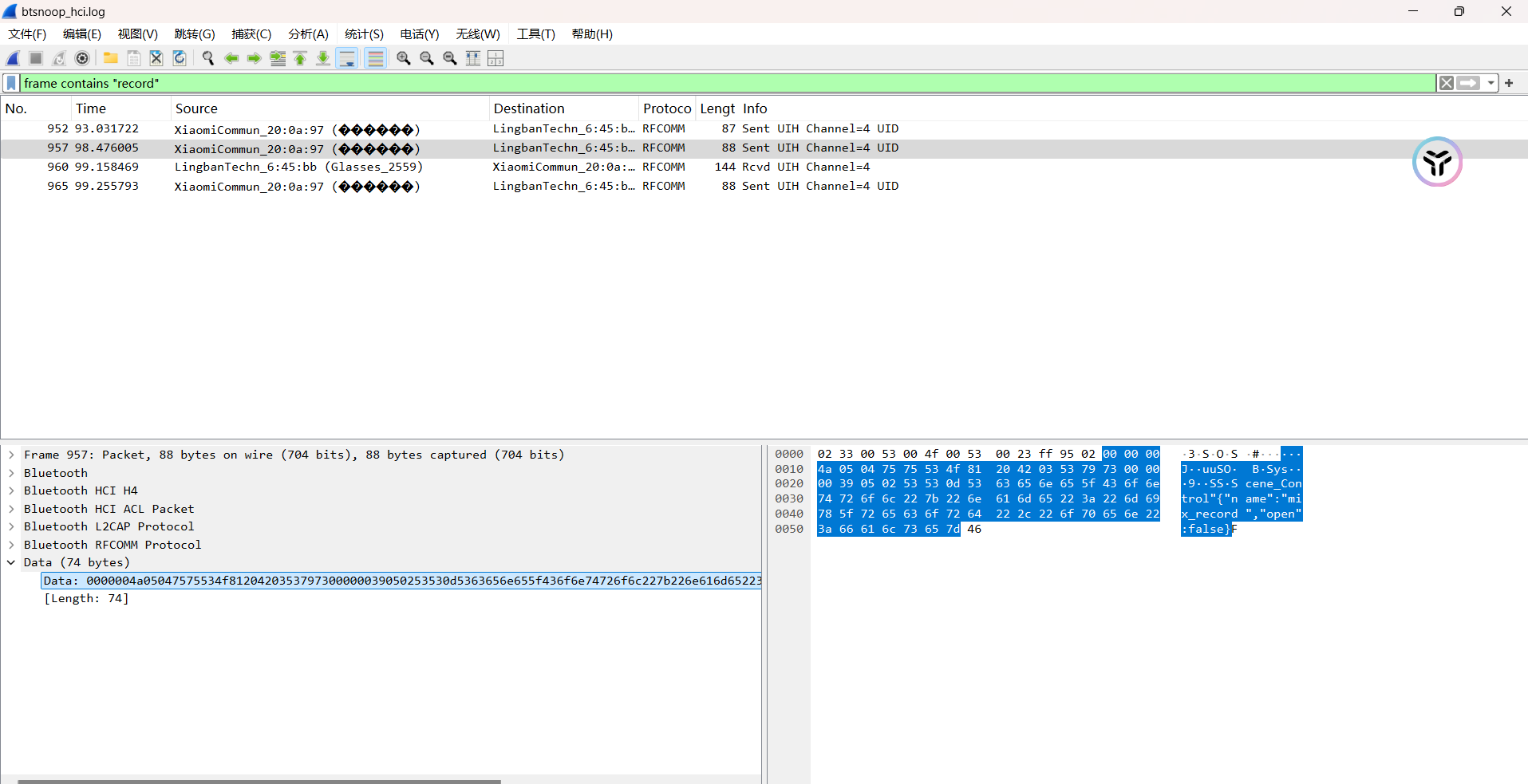Sort packets by the No. column header
This screenshot has height=784, width=1528.
[x=36, y=108]
